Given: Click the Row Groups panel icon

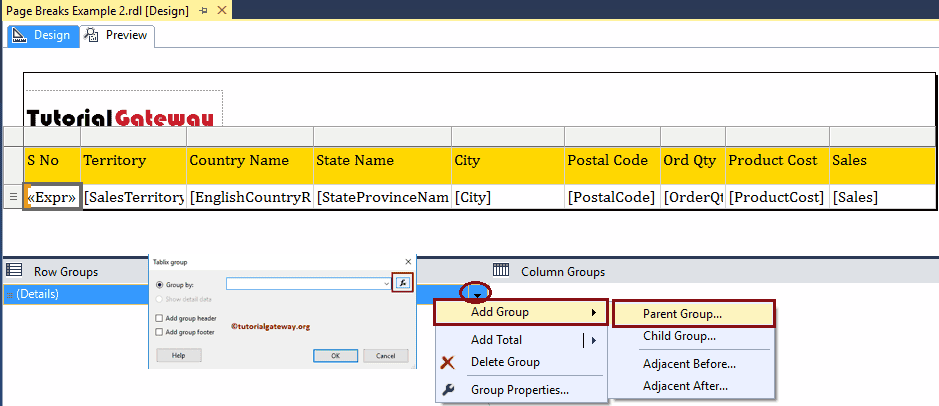Looking at the screenshot, I should click(x=15, y=271).
